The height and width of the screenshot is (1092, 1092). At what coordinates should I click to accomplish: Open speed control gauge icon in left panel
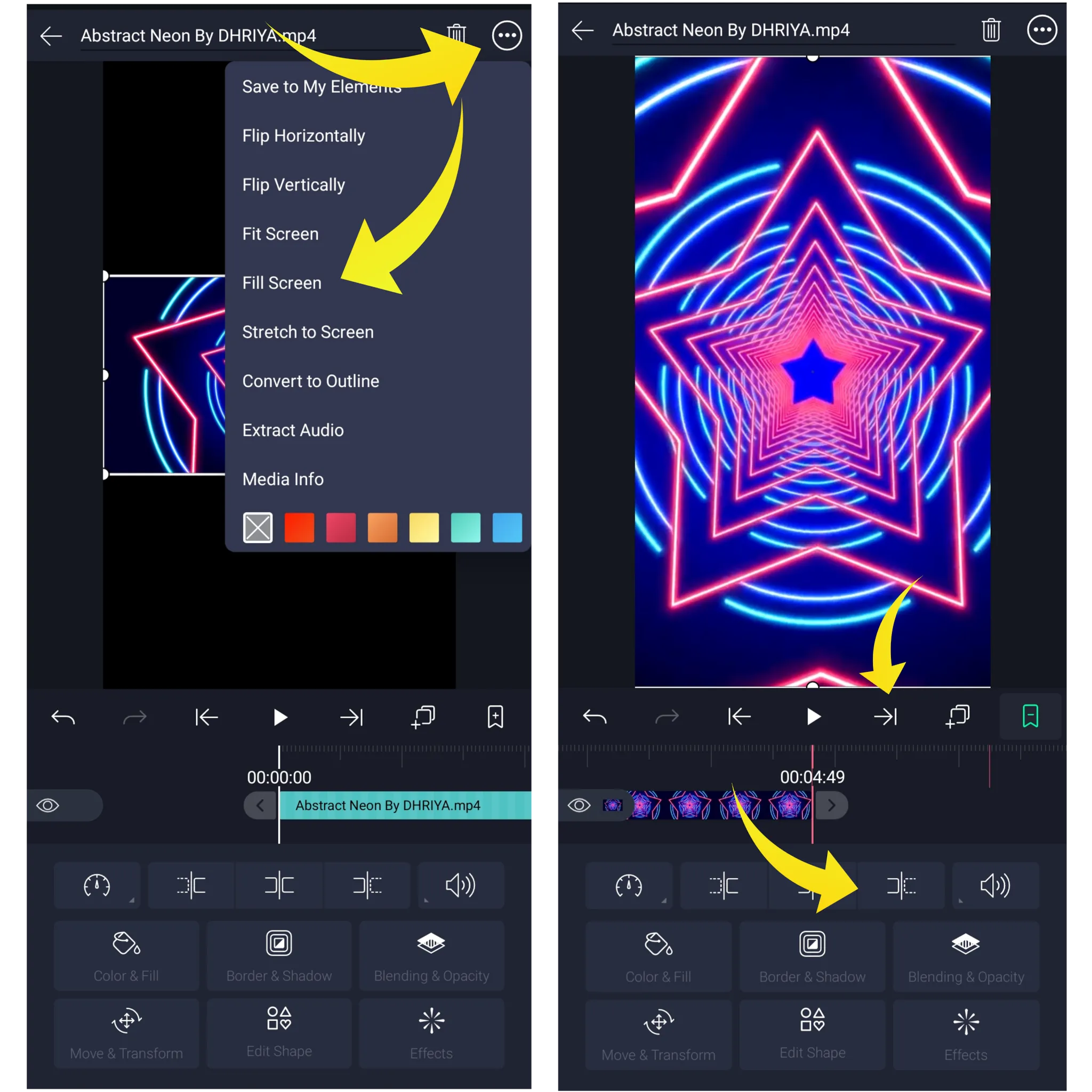pyautogui.click(x=97, y=885)
